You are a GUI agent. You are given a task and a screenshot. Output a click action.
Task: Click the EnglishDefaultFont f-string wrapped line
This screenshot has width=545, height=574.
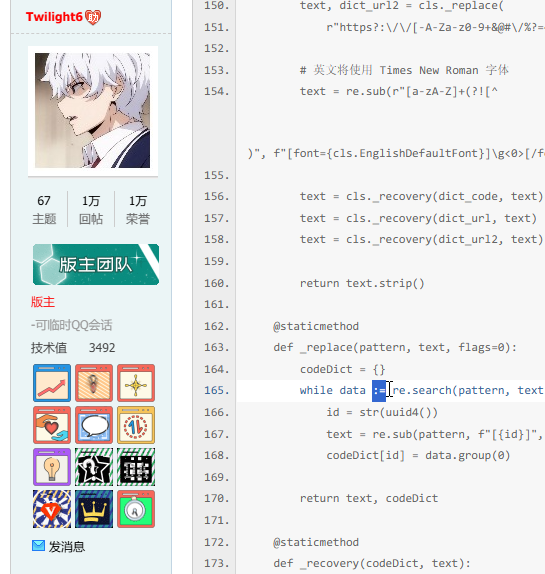[x=396, y=153]
